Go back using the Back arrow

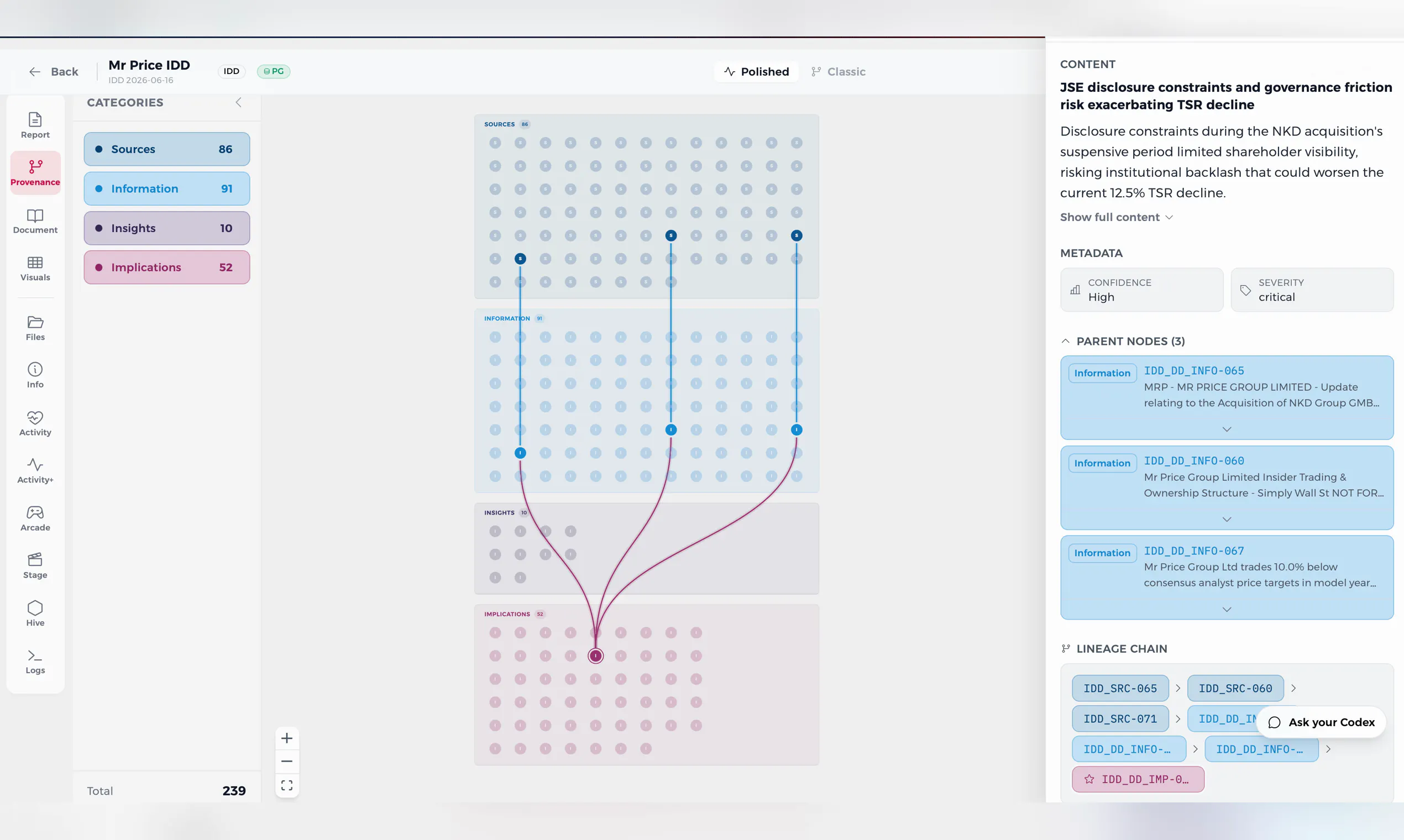[53, 72]
